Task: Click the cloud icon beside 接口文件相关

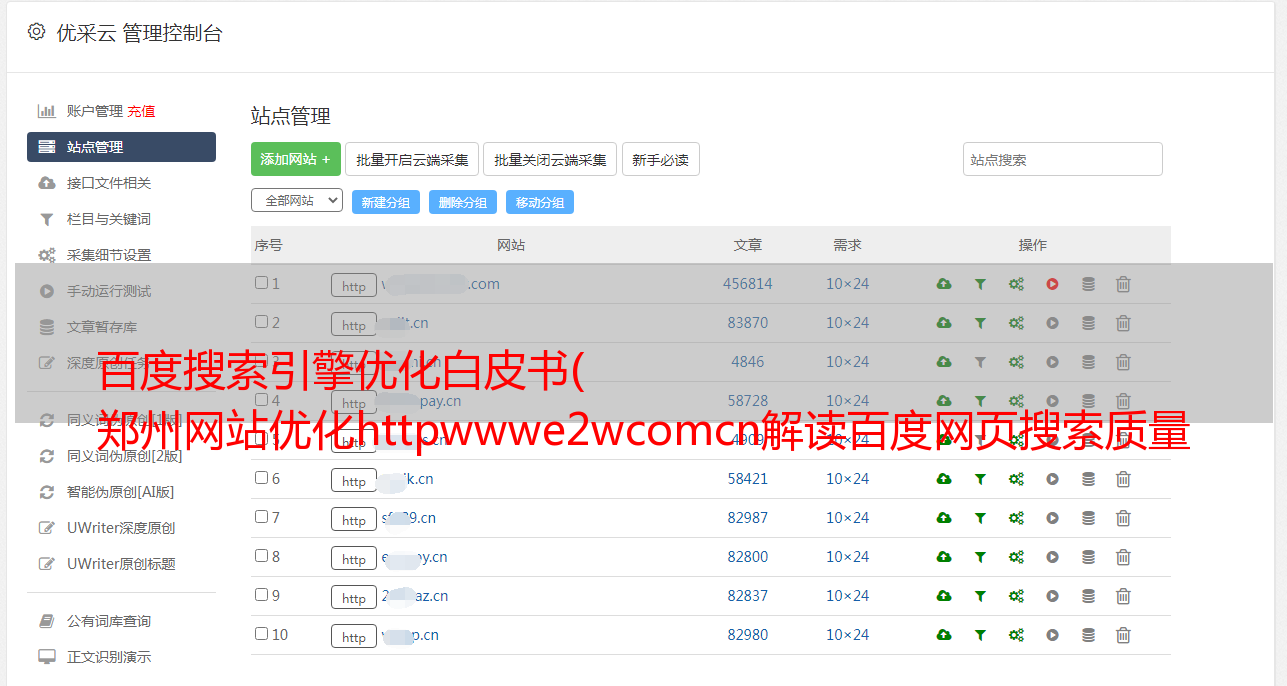Action: pyautogui.click(x=46, y=183)
